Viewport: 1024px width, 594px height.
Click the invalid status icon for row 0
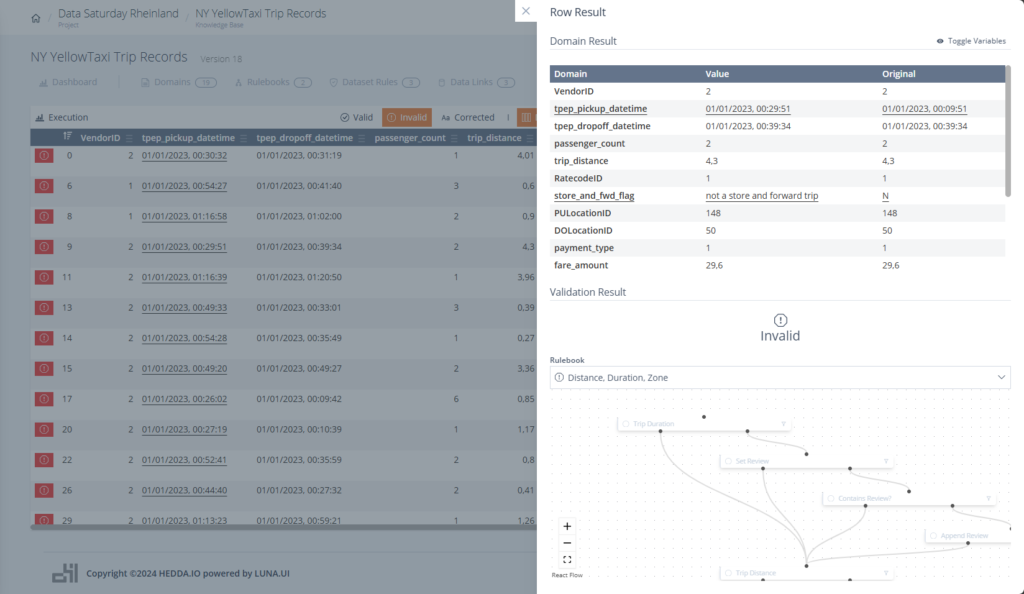tap(44, 156)
